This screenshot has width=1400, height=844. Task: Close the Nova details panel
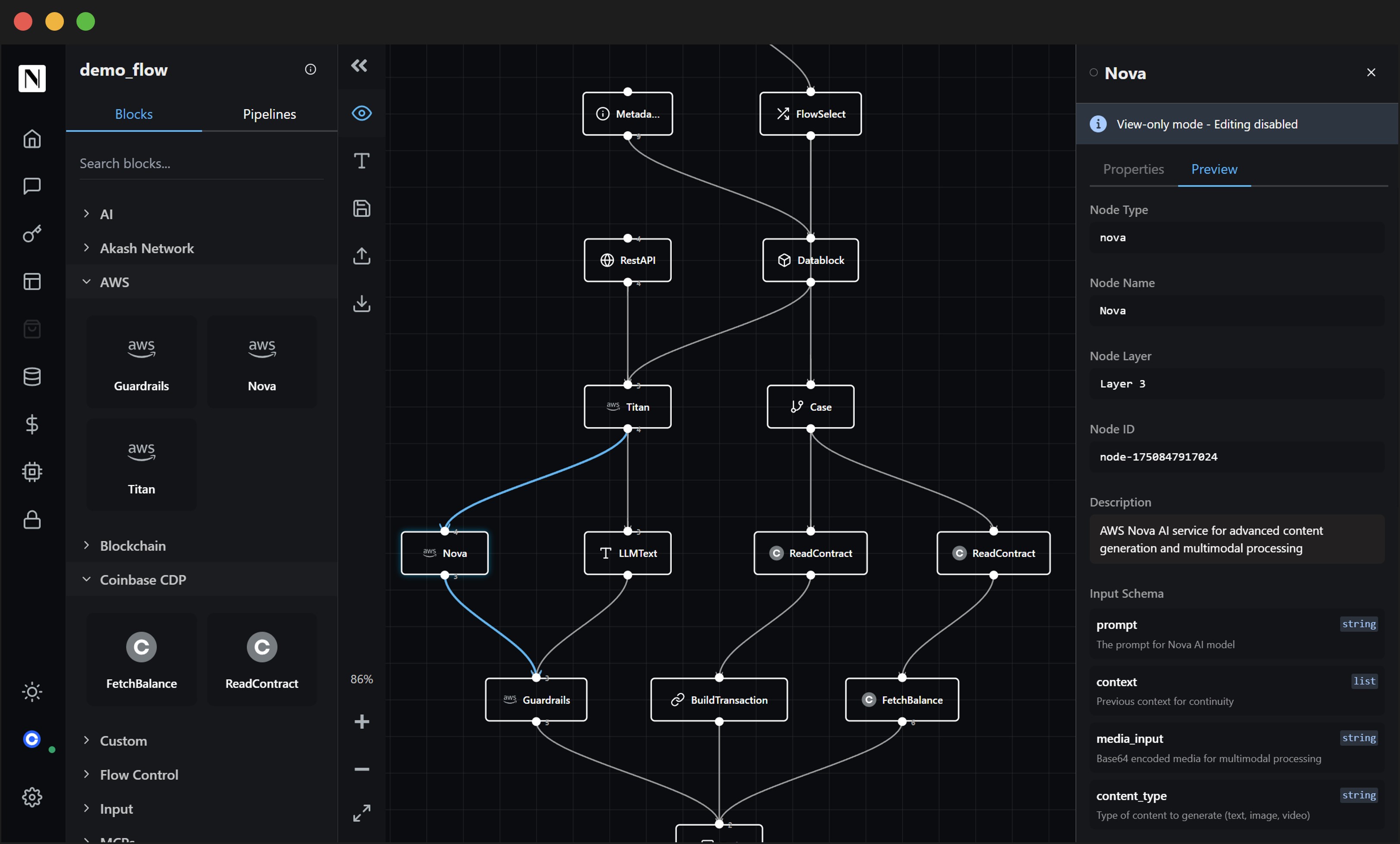1371,72
